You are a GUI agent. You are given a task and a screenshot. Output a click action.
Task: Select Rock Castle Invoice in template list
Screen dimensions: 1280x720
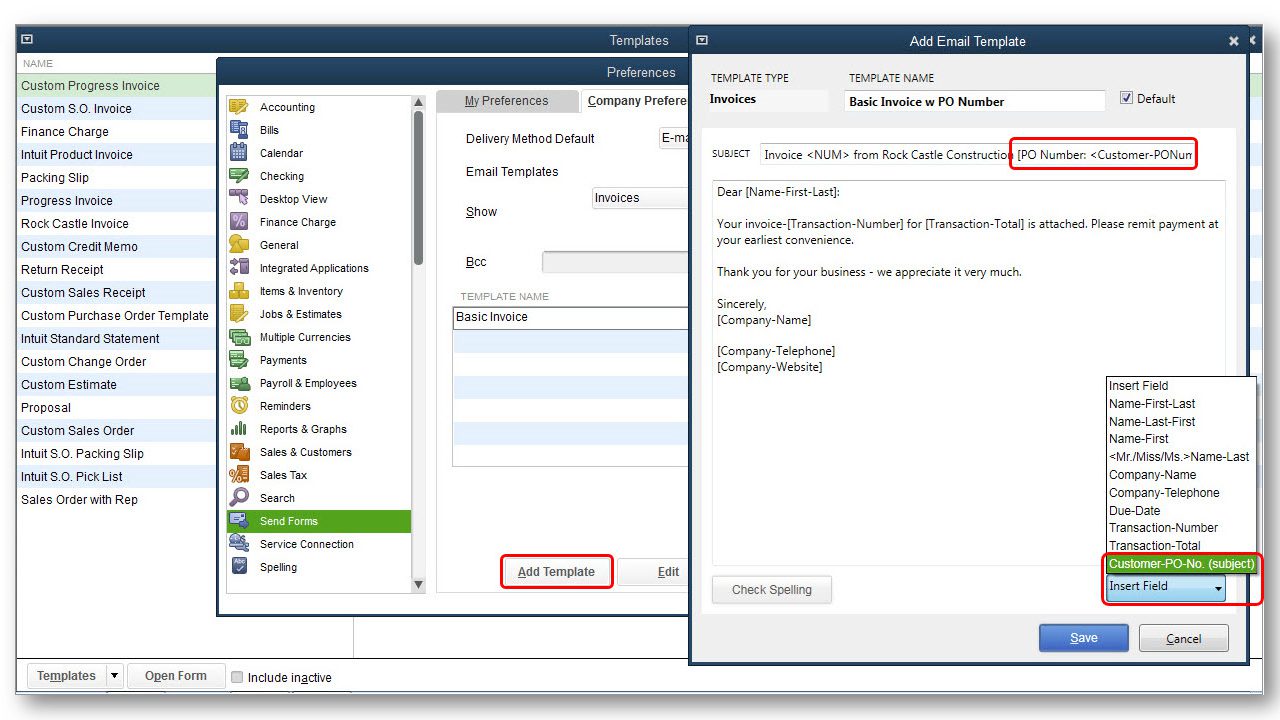tap(75, 224)
